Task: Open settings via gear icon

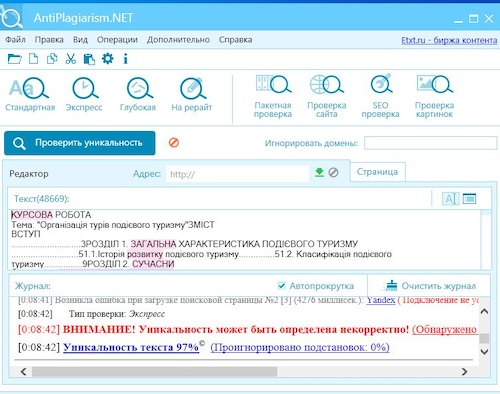Action: pyautogui.click(x=107, y=59)
